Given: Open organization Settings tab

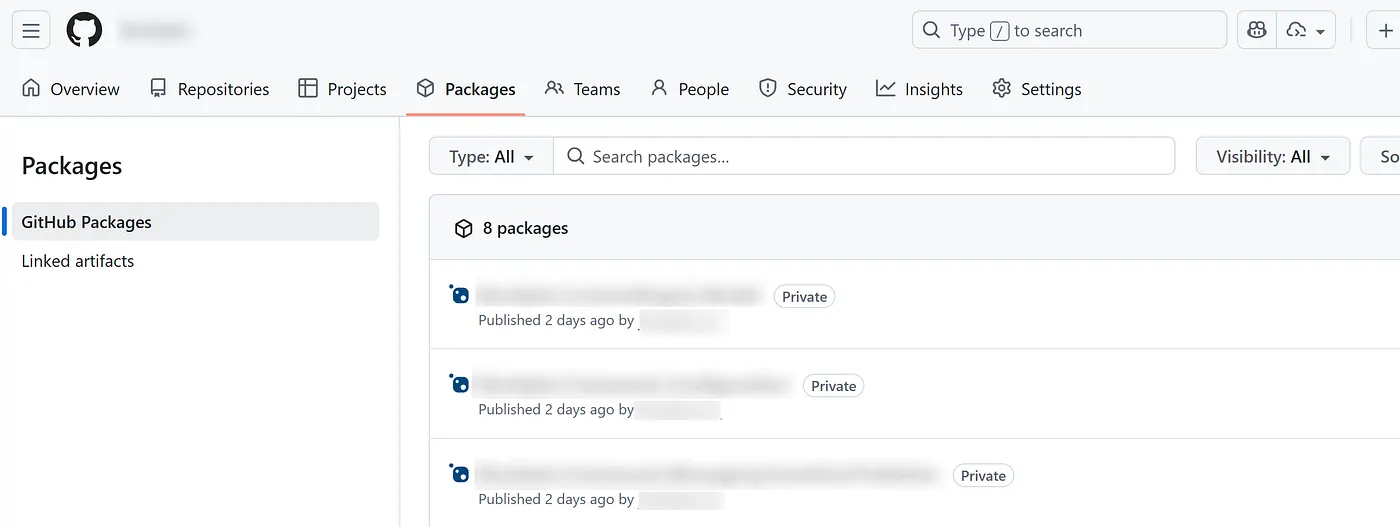Looking at the screenshot, I should point(1036,89).
